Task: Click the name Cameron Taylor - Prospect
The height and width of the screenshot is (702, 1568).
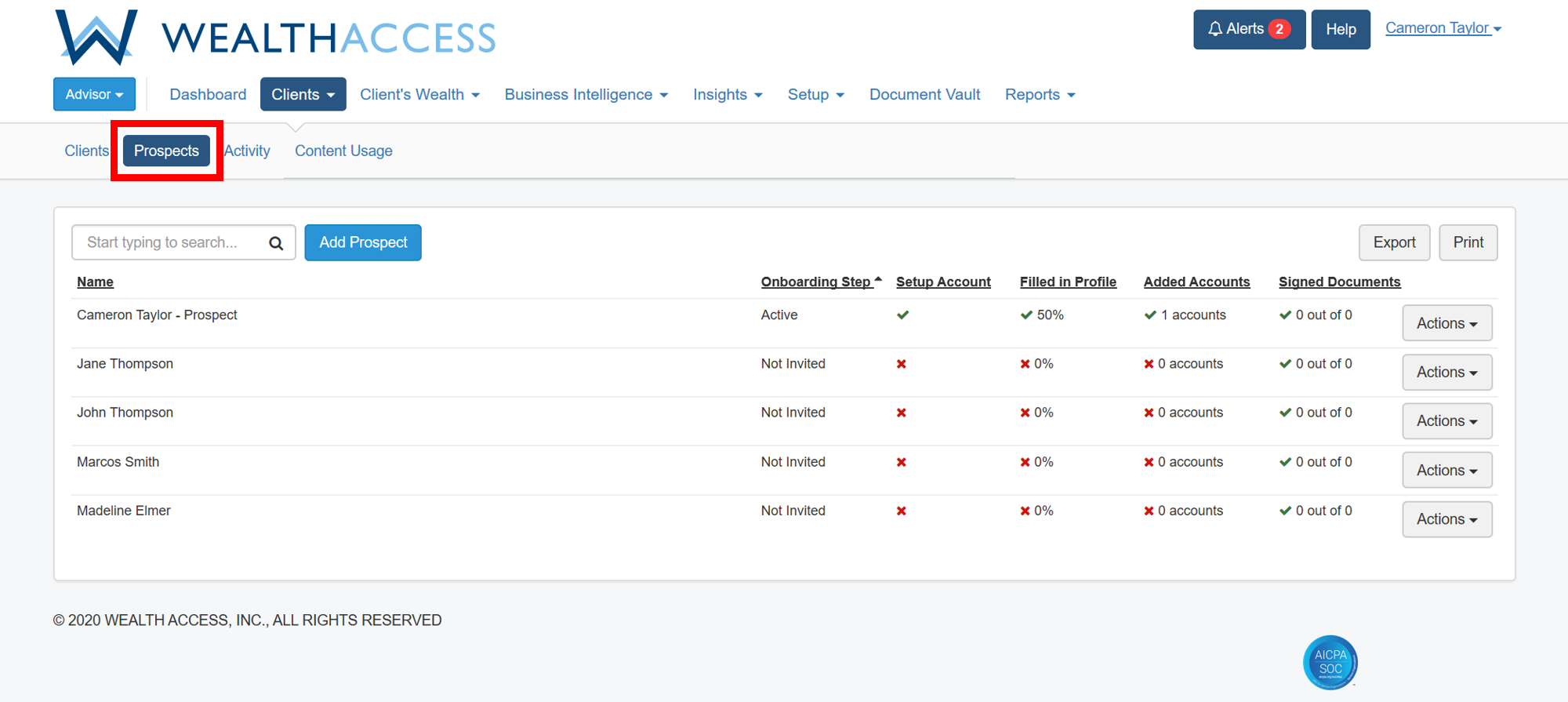Action: click(x=157, y=315)
